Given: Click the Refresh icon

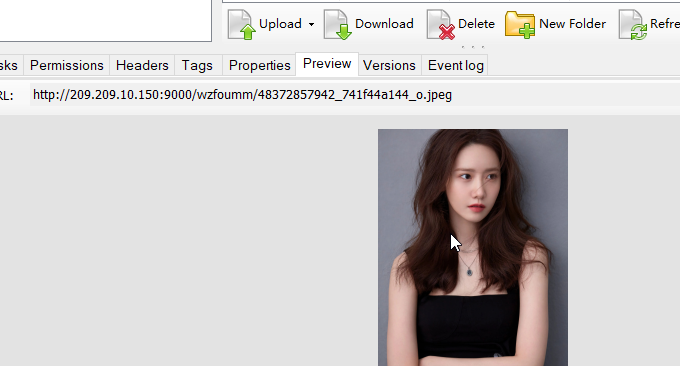Looking at the screenshot, I should [x=633, y=25].
